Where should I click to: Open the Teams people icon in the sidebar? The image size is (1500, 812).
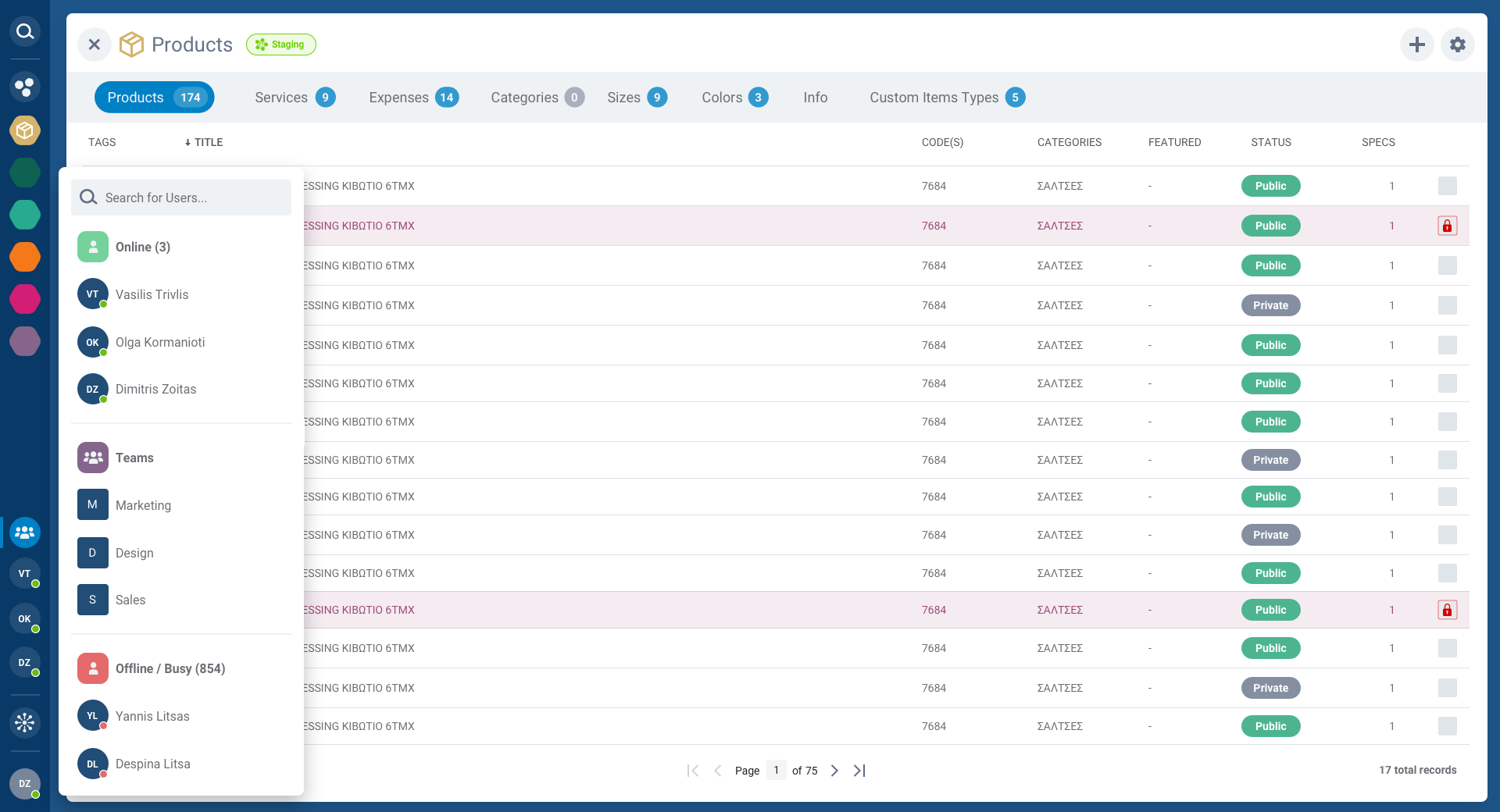tap(25, 532)
